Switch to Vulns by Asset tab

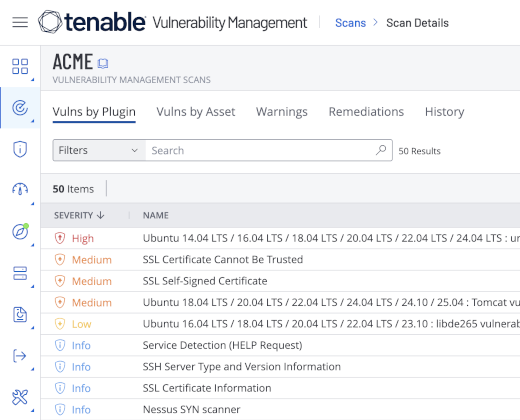tap(196, 112)
